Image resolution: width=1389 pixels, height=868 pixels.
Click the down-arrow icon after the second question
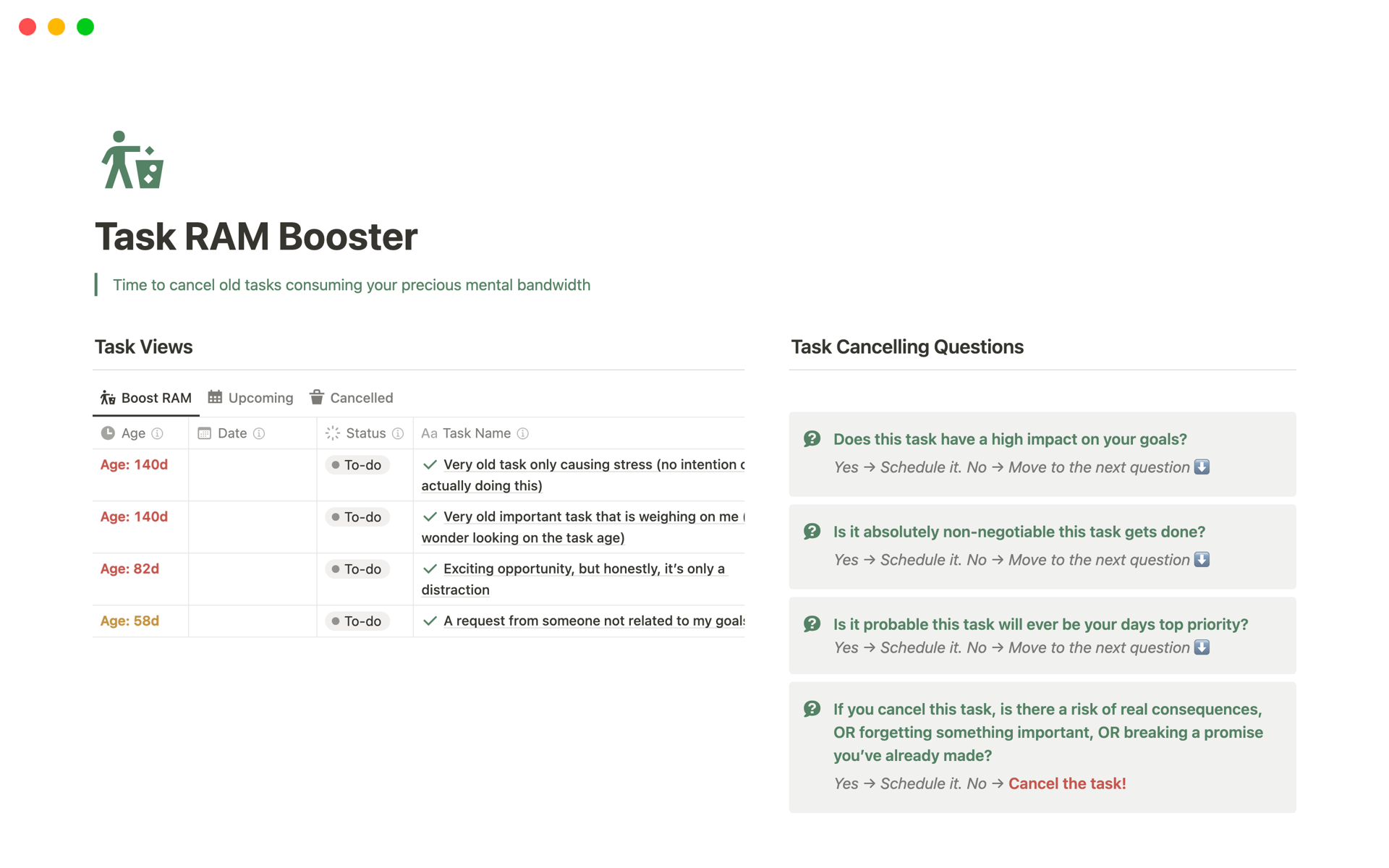(1202, 559)
